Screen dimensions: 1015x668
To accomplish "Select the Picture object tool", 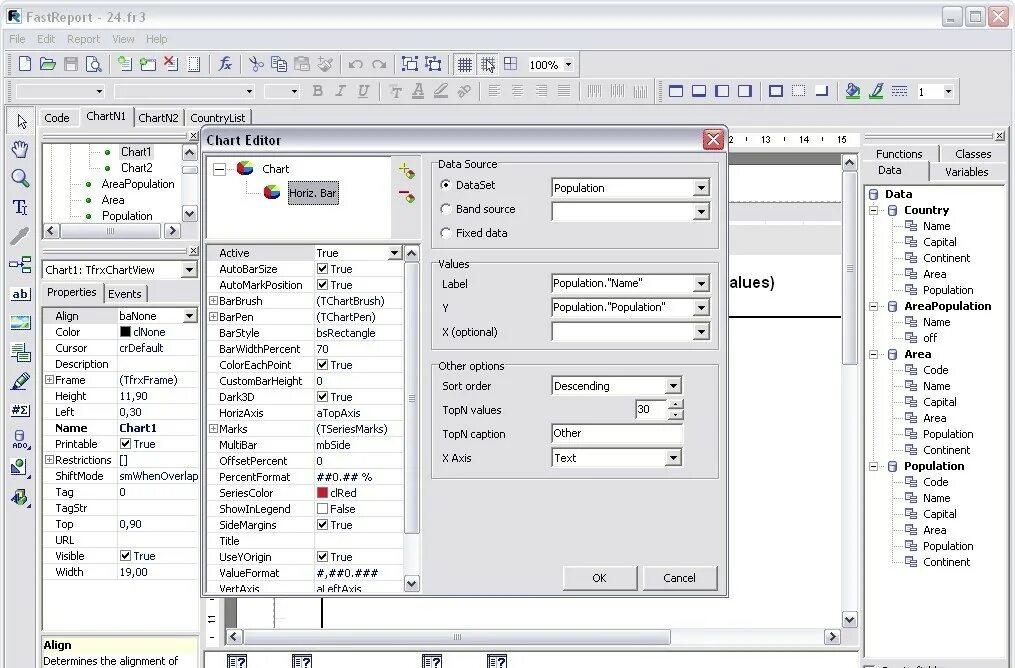I will (x=20, y=322).
